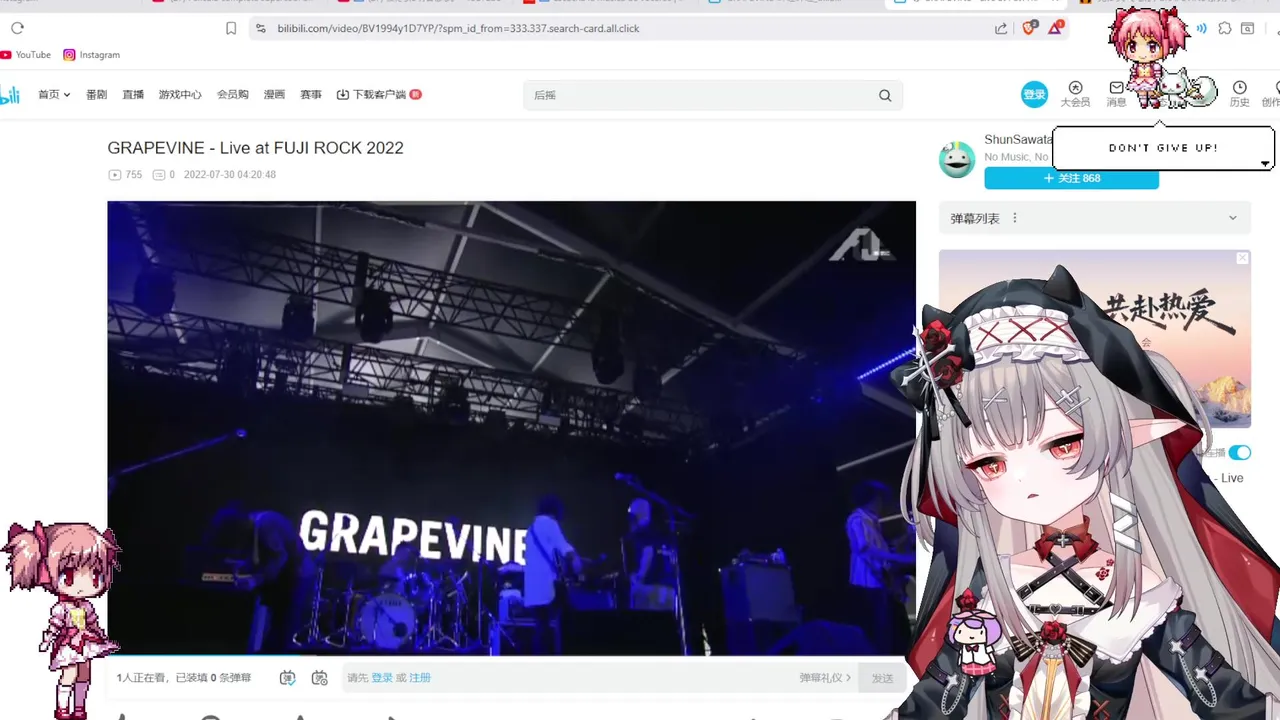Image resolution: width=1280 pixels, height=720 pixels.
Task: Toggle the autoplay switch
Action: click(1240, 452)
